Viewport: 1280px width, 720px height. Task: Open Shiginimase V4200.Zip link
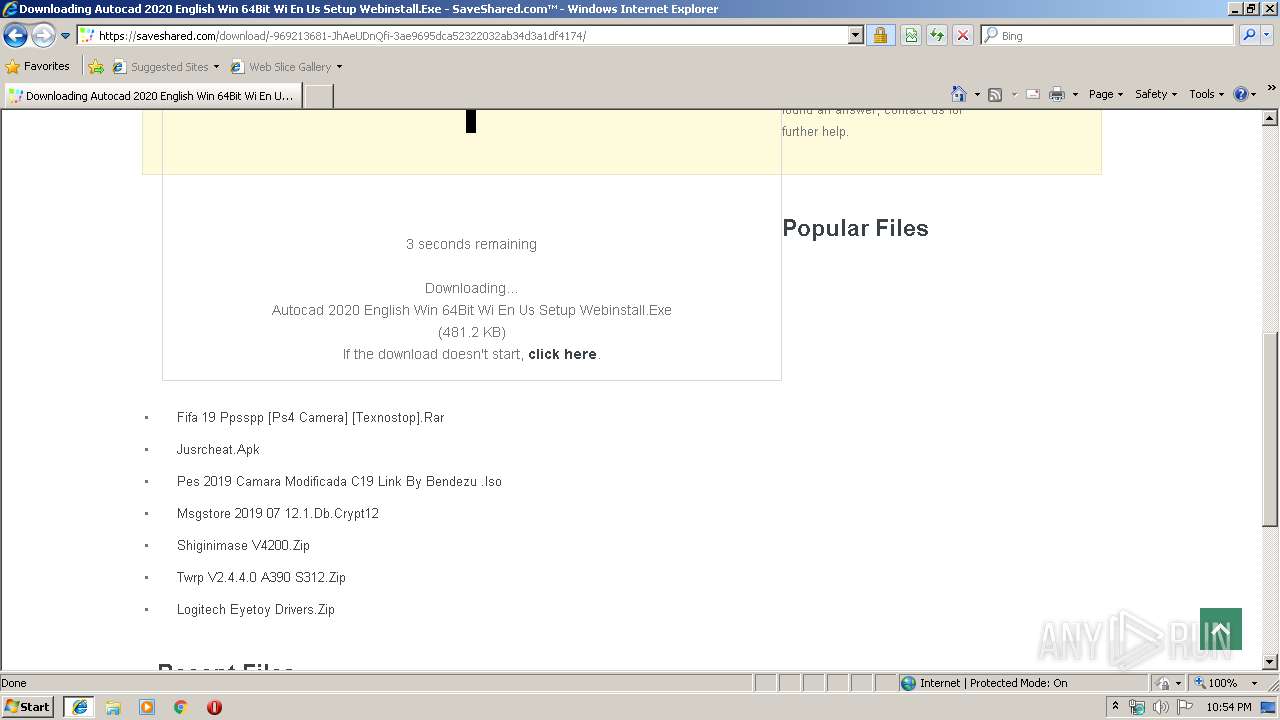click(x=243, y=545)
